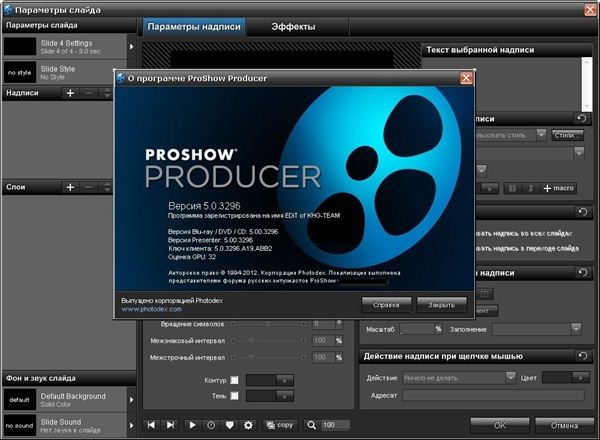This screenshot has width=600, height=440.
Task: Click the add caption plus icon in Надписи
Action: tap(70, 93)
